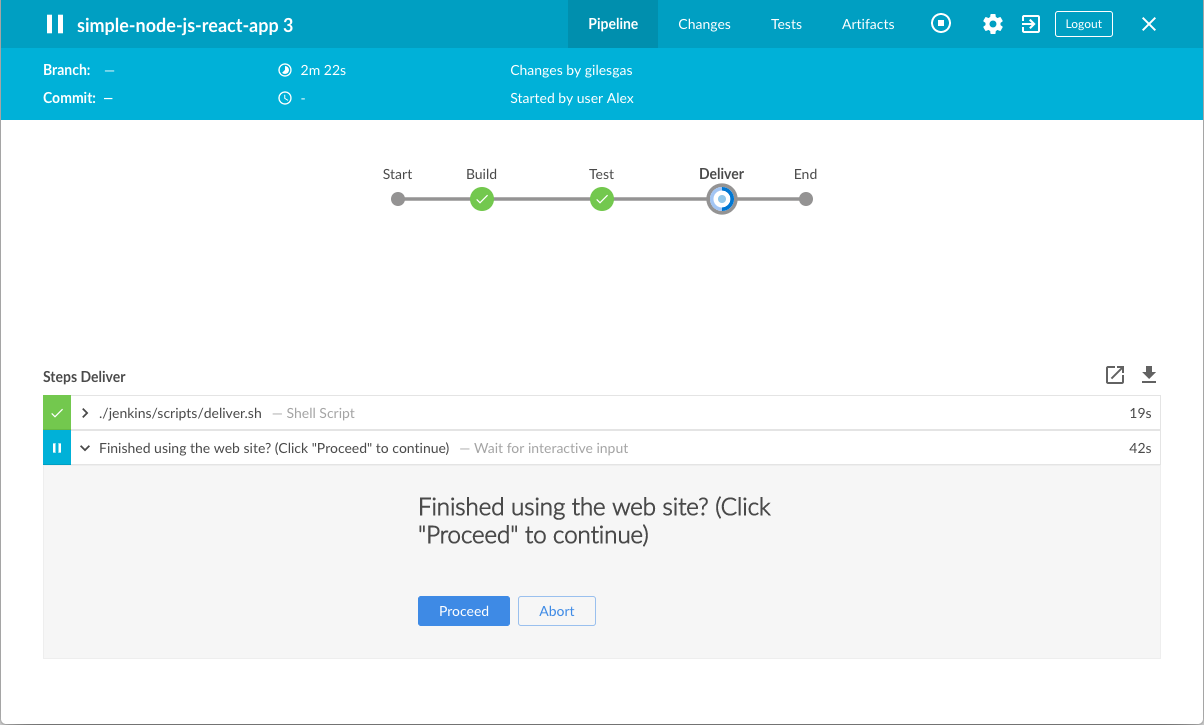This screenshot has width=1204, height=725.
Task: View the Artifacts tab
Action: (x=868, y=24)
